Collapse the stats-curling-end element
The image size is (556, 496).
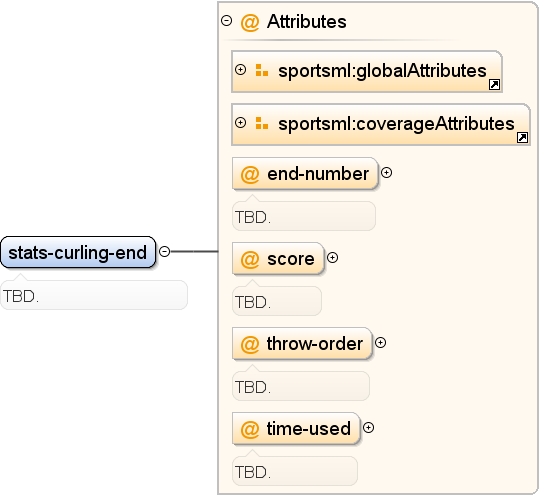click(165, 252)
